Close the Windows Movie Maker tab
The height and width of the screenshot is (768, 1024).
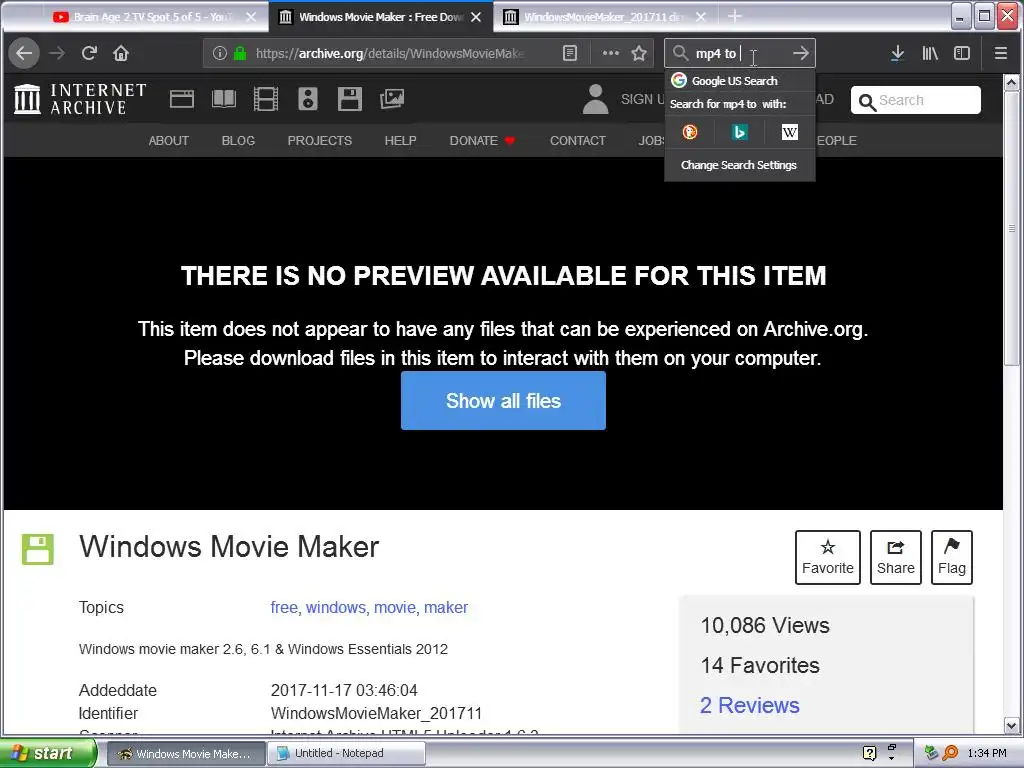[x=477, y=17]
